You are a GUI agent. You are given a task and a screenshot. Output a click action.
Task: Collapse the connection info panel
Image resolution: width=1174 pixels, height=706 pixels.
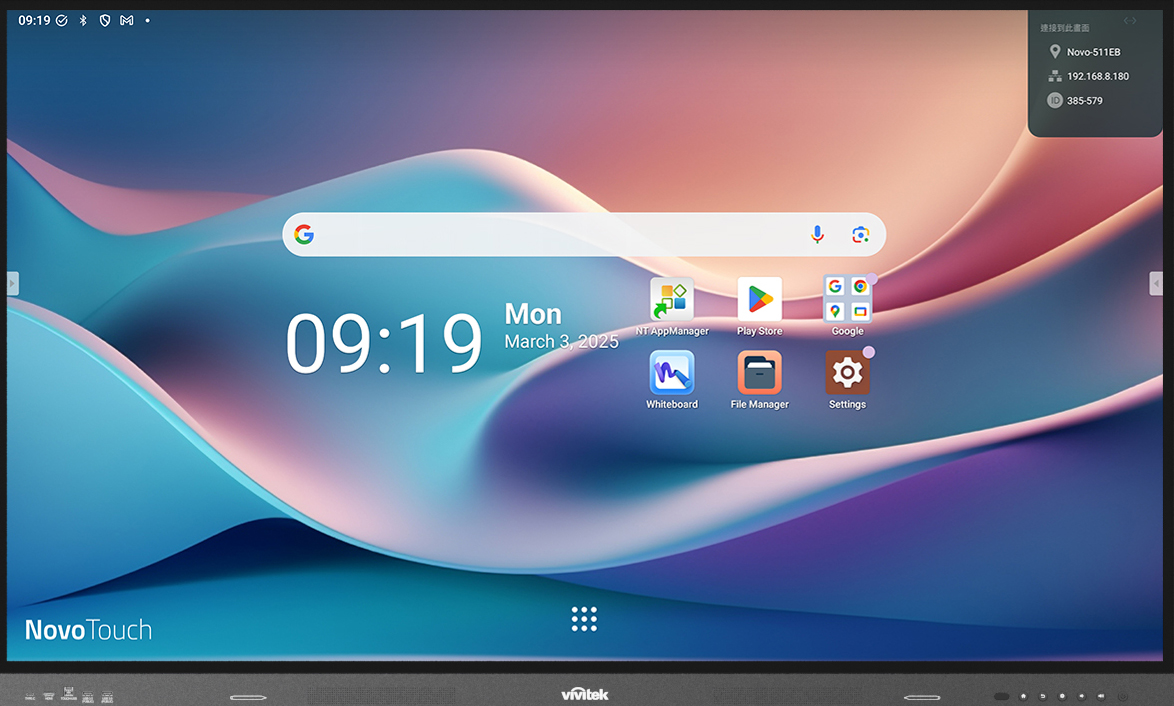pyautogui.click(x=1130, y=21)
